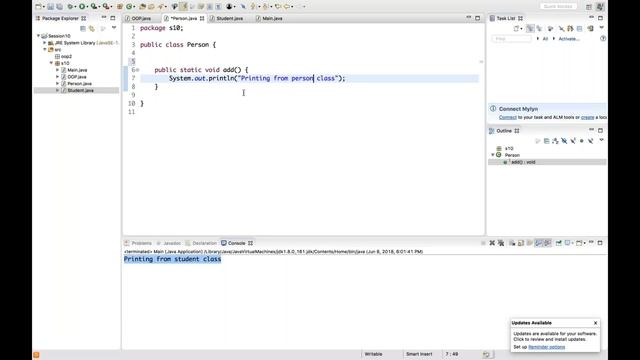The width and height of the screenshot is (640, 360).
Task: Switch to the Student.java editor tab
Action: 229,18
